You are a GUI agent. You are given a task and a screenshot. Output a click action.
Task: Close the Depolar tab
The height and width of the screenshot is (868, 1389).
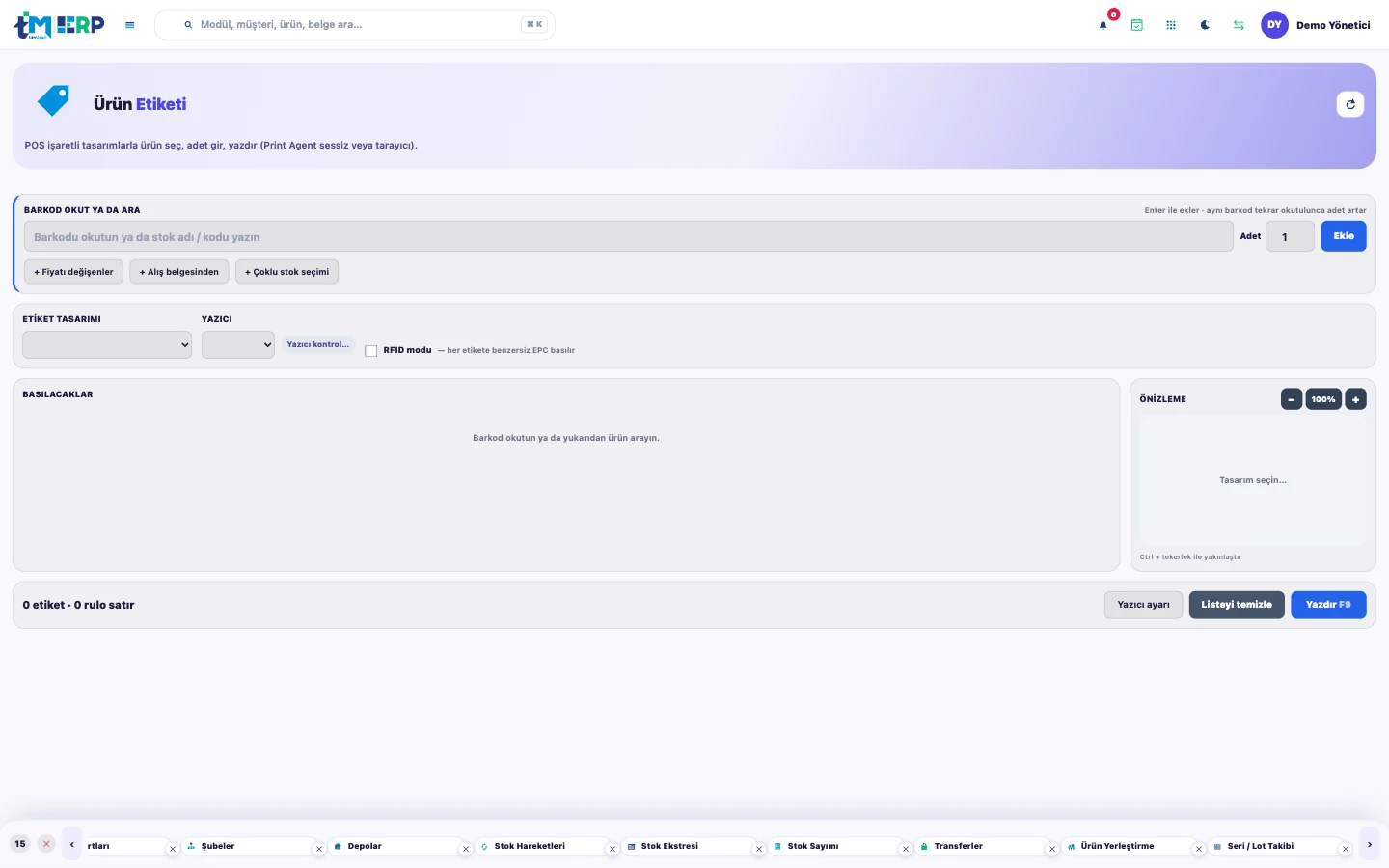466,850
